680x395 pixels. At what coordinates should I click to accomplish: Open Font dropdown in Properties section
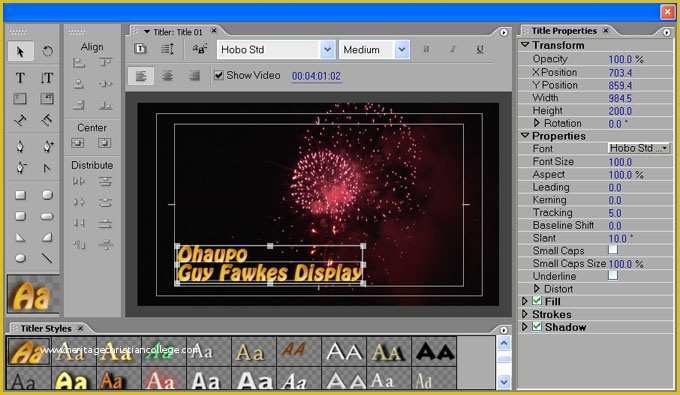click(639, 148)
